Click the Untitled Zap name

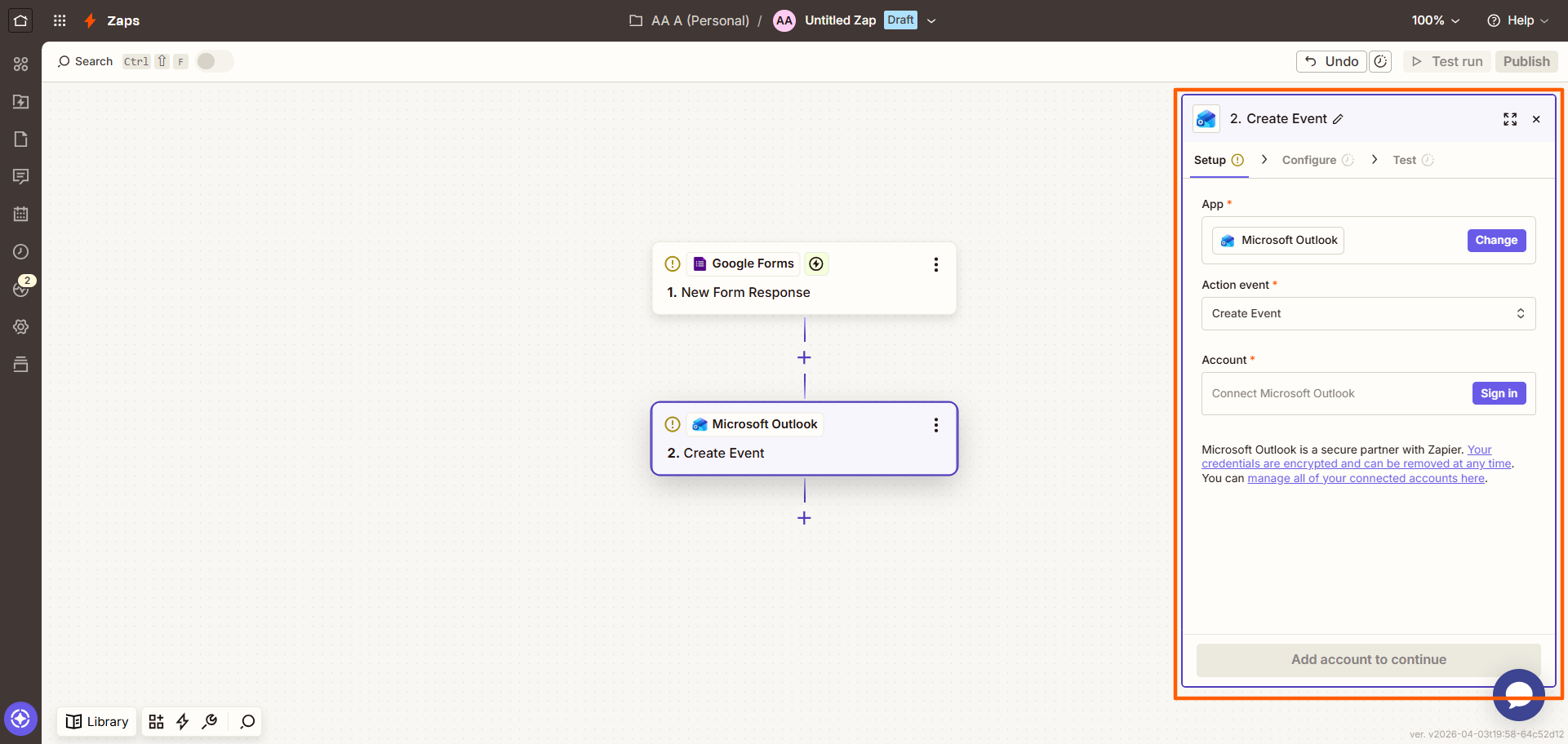click(840, 20)
